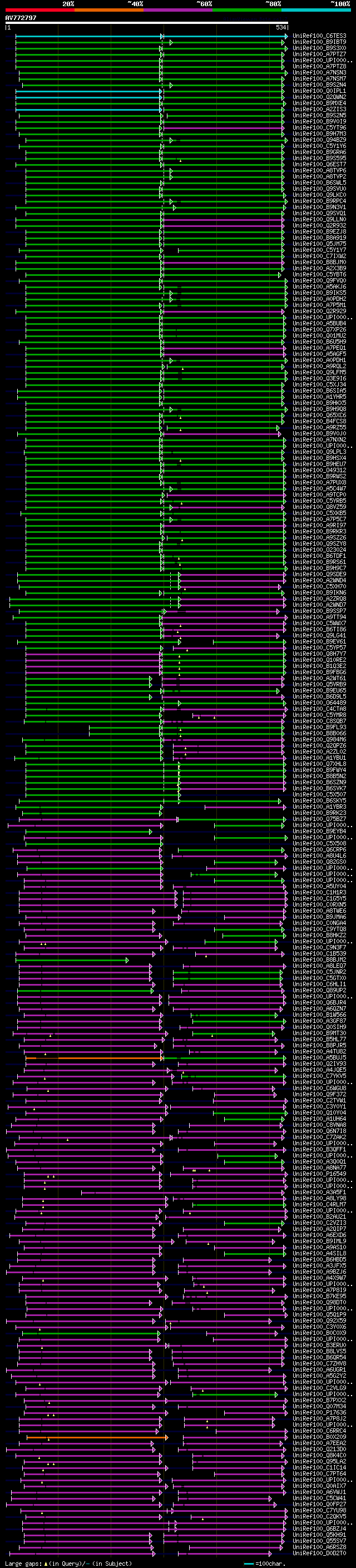Open hit UniRef100_B9IBT9

pos(319,42)
